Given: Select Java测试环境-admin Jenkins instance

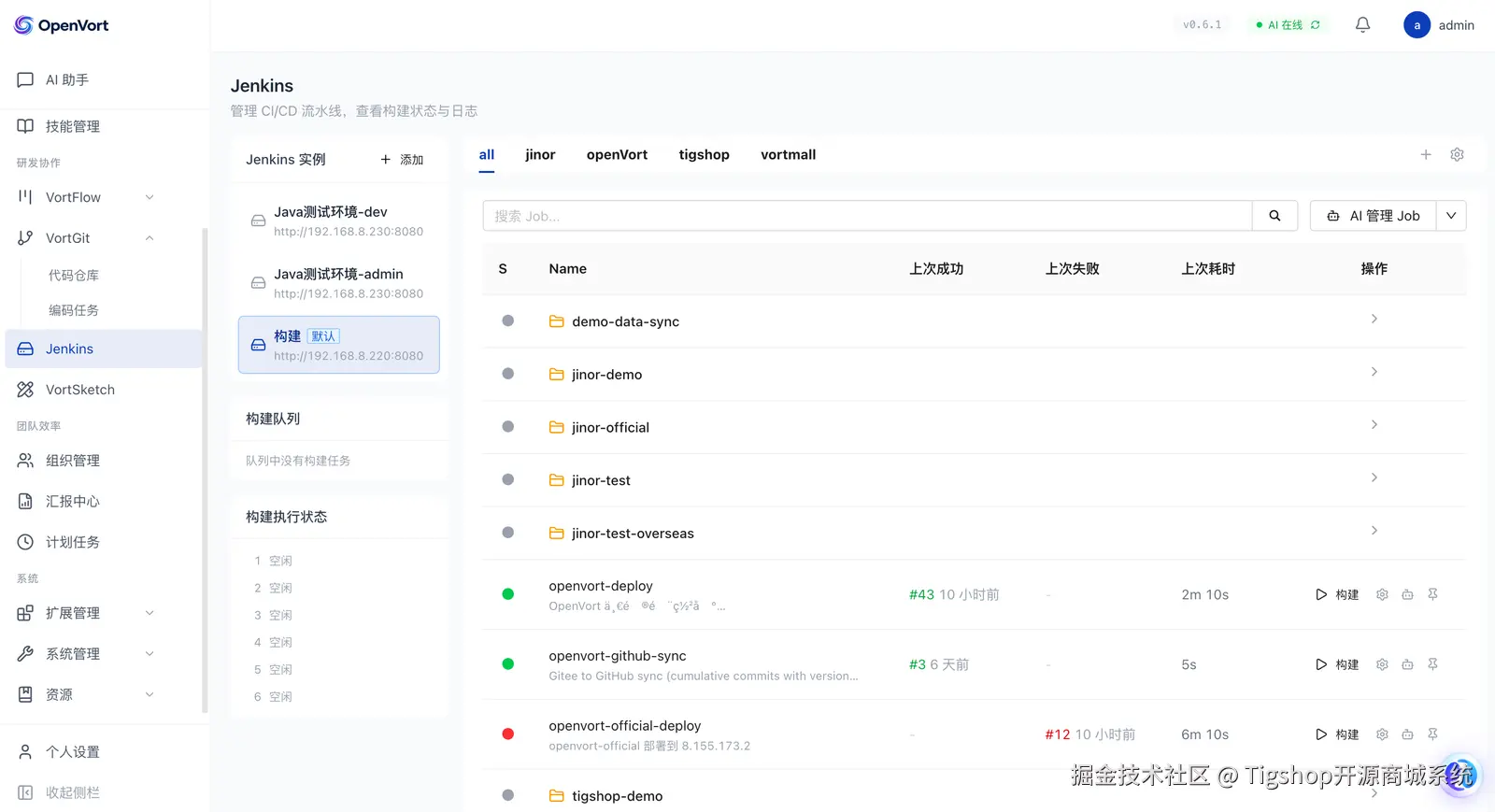Looking at the screenshot, I should [339, 283].
